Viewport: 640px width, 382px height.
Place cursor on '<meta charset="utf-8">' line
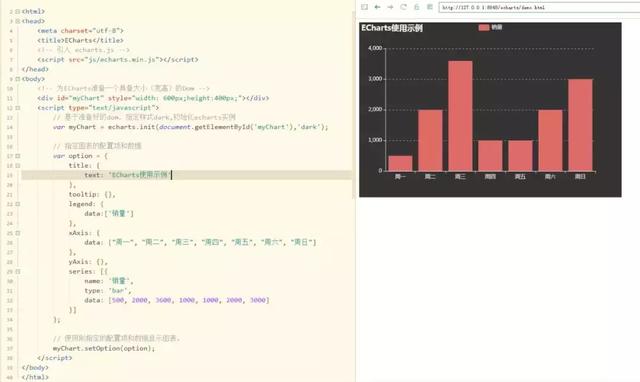(80, 31)
